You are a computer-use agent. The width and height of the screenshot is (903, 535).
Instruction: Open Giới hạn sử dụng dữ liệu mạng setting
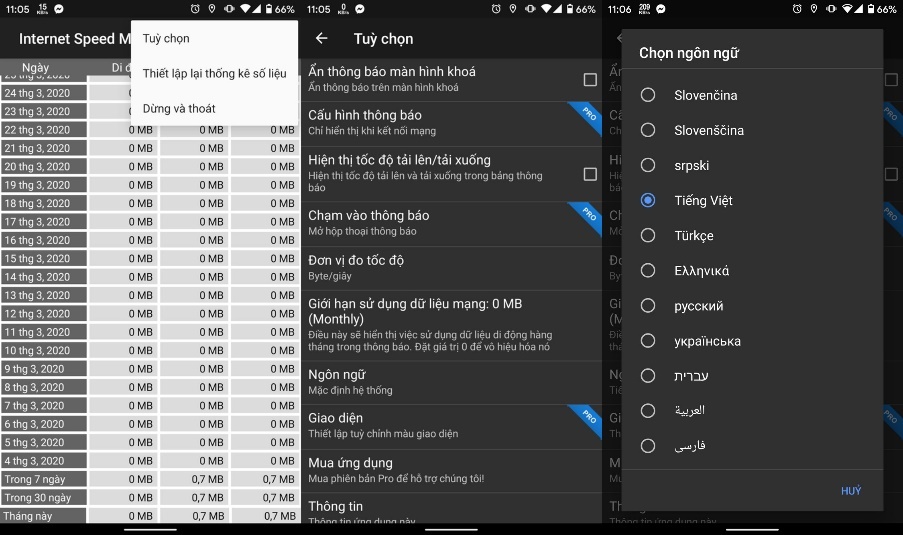tap(450, 324)
